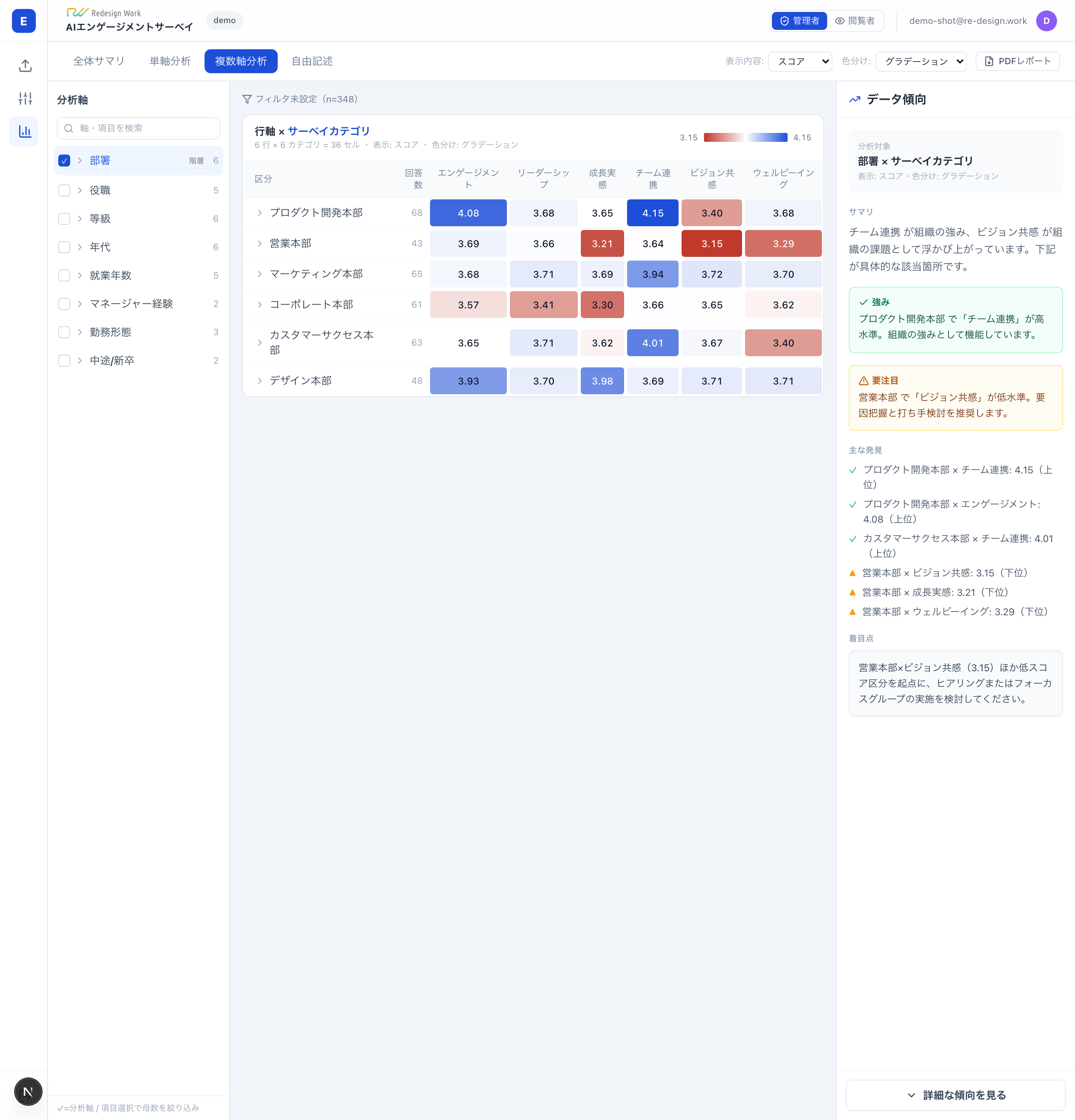Select the bar chart analysis sidebar icon
Screen dimensions: 1075x1120
25,131
